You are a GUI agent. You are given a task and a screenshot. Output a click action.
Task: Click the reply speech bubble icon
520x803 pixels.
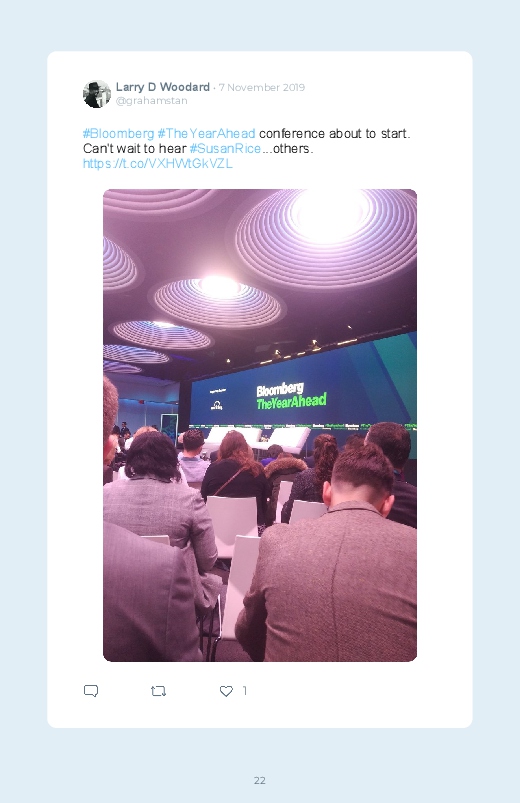pos(91,691)
